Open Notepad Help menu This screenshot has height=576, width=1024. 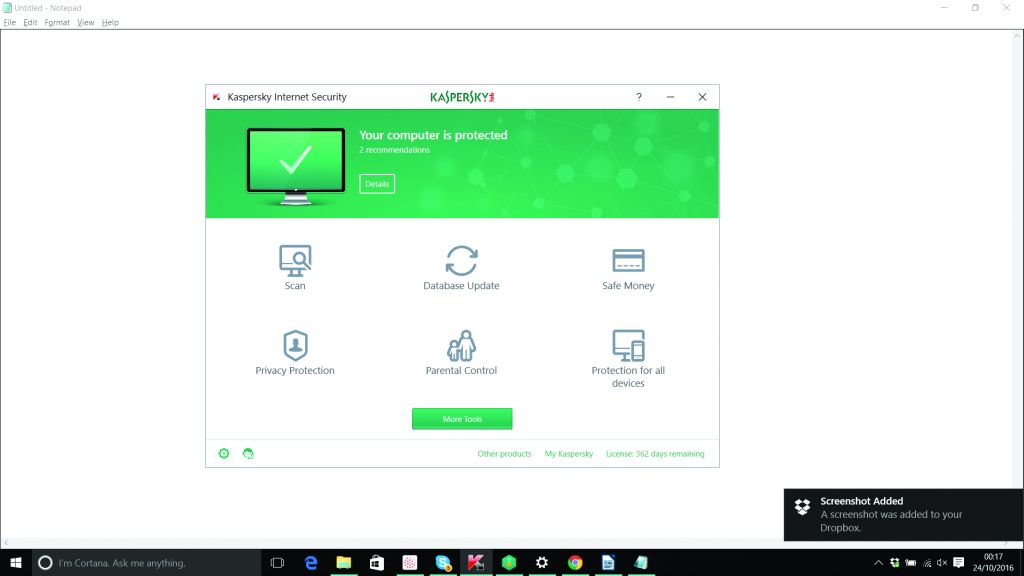coord(110,22)
